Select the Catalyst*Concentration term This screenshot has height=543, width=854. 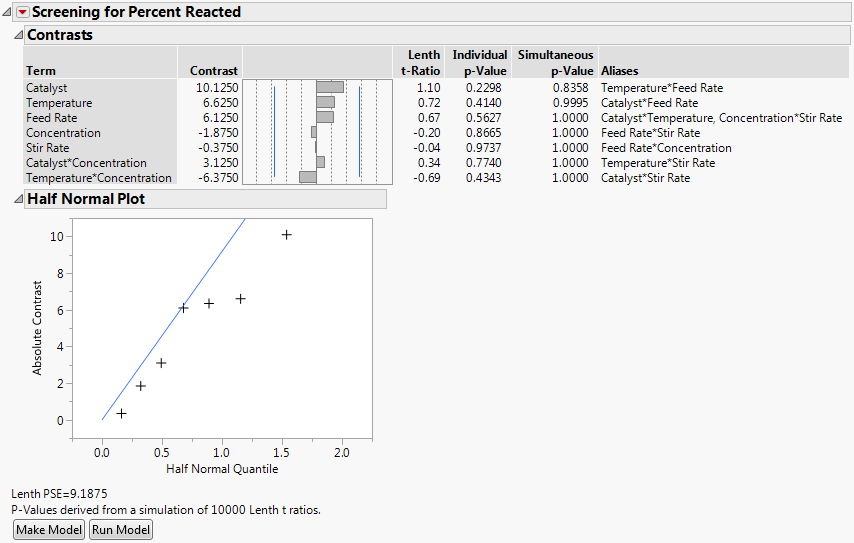tap(86, 163)
